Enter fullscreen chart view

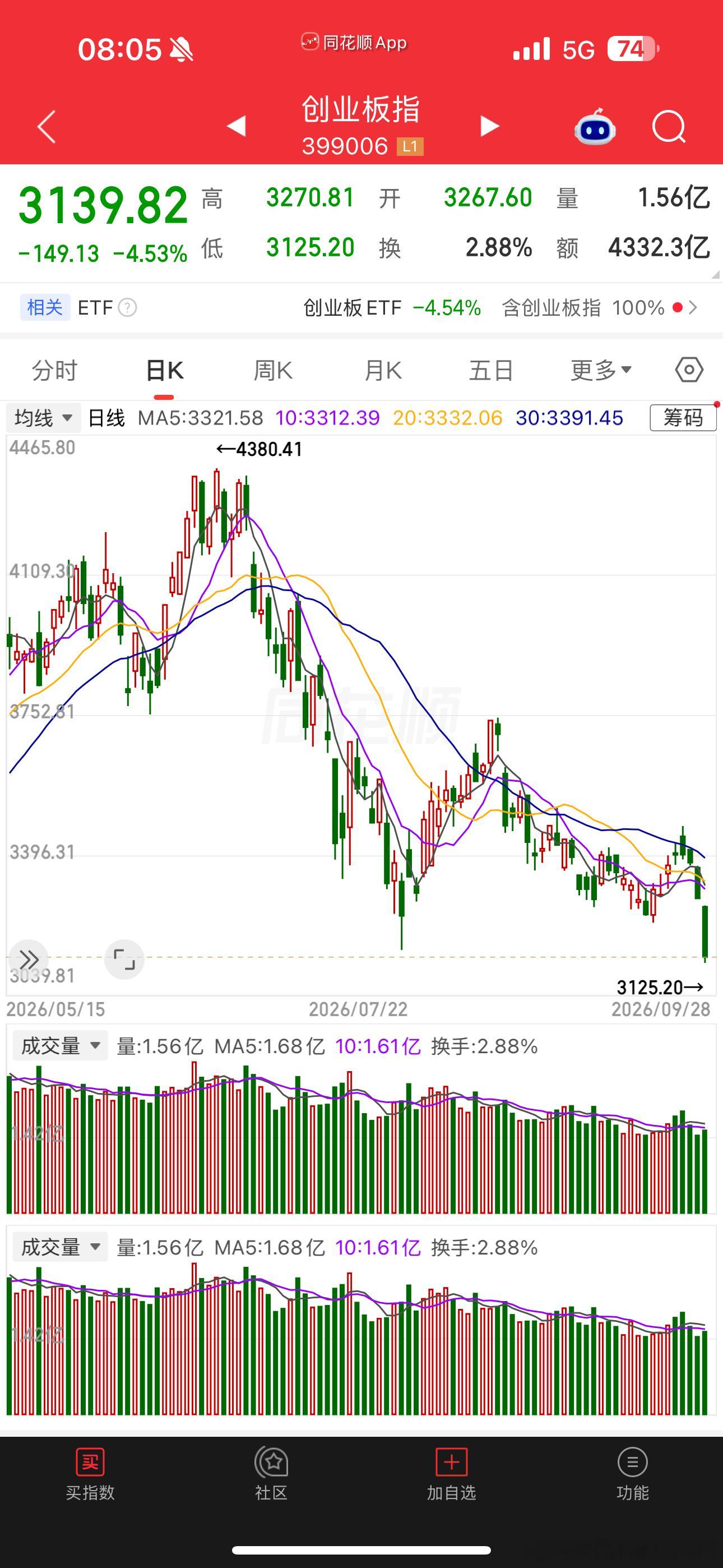pyautogui.click(x=124, y=960)
